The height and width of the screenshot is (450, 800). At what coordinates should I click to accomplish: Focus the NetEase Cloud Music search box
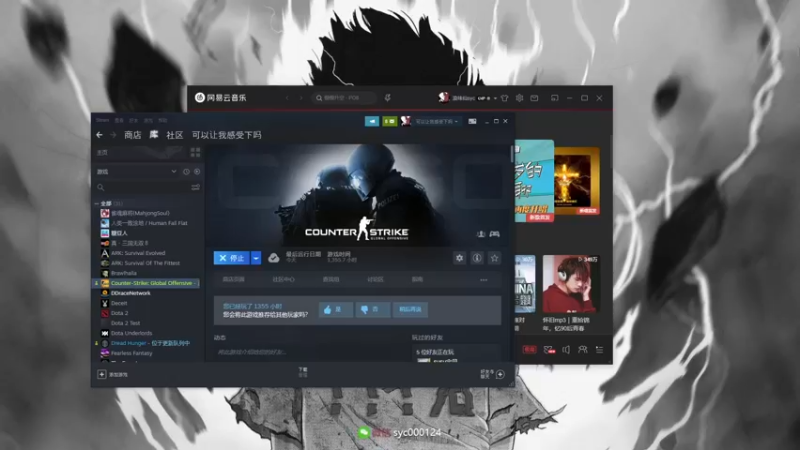point(343,98)
